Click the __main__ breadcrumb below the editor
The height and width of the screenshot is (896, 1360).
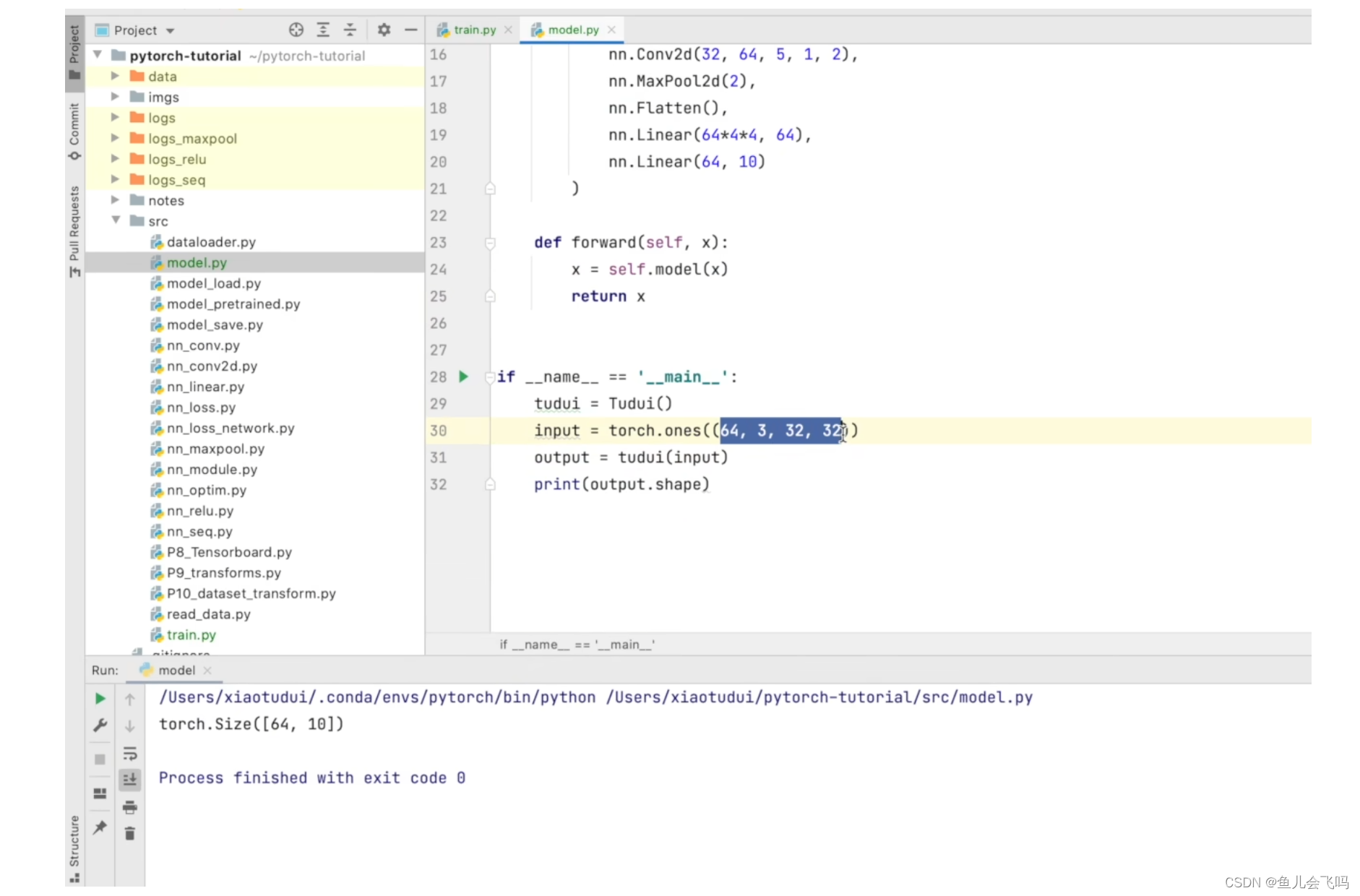tap(576, 645)
